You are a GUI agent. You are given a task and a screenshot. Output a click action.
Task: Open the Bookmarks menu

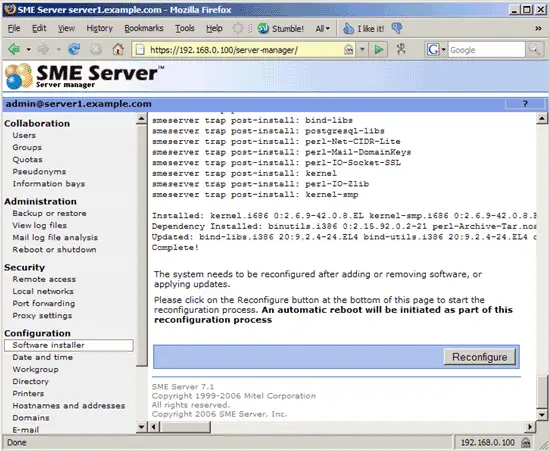[144, 28]
